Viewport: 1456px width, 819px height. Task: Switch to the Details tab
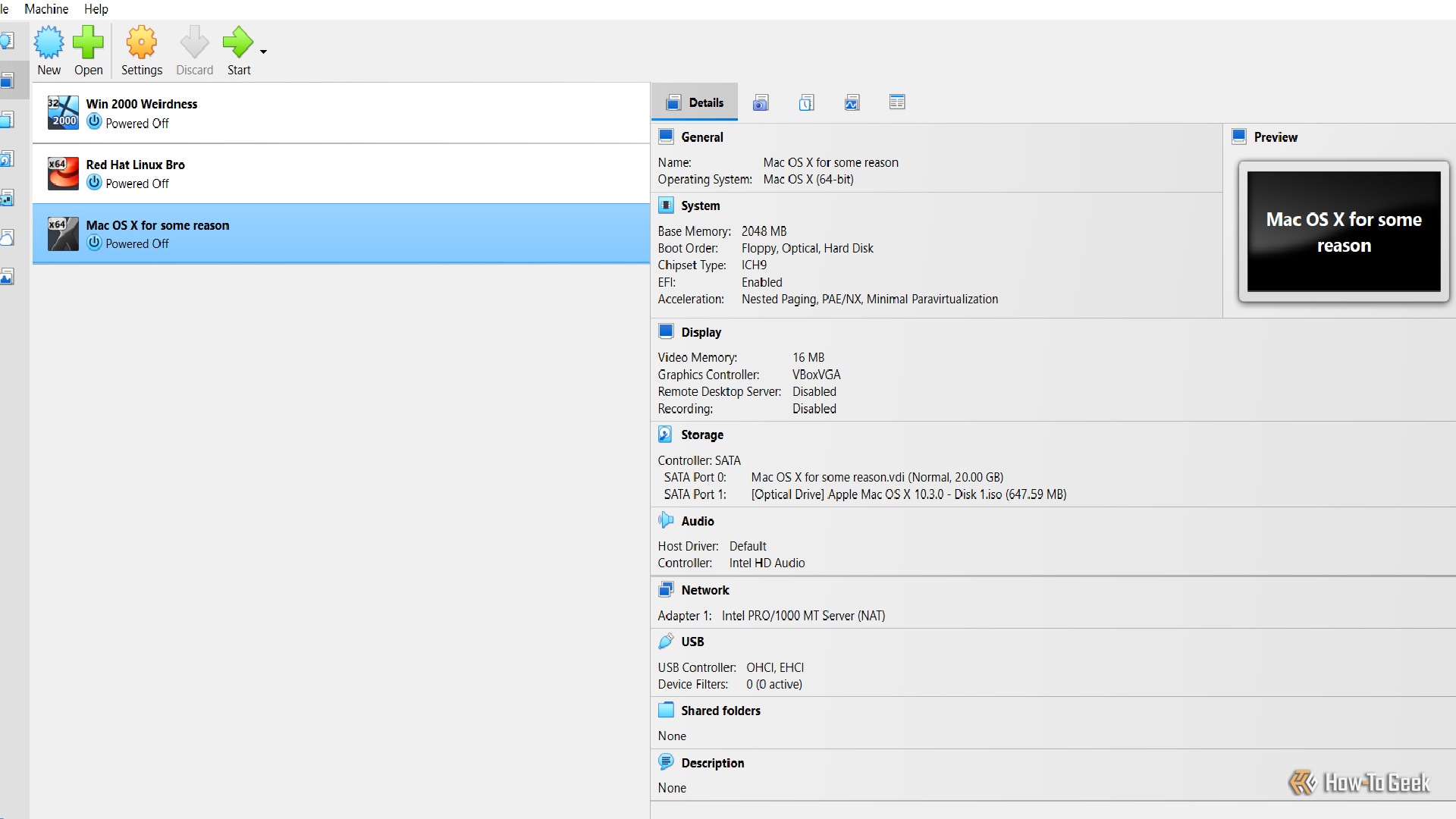click(695, 102)
